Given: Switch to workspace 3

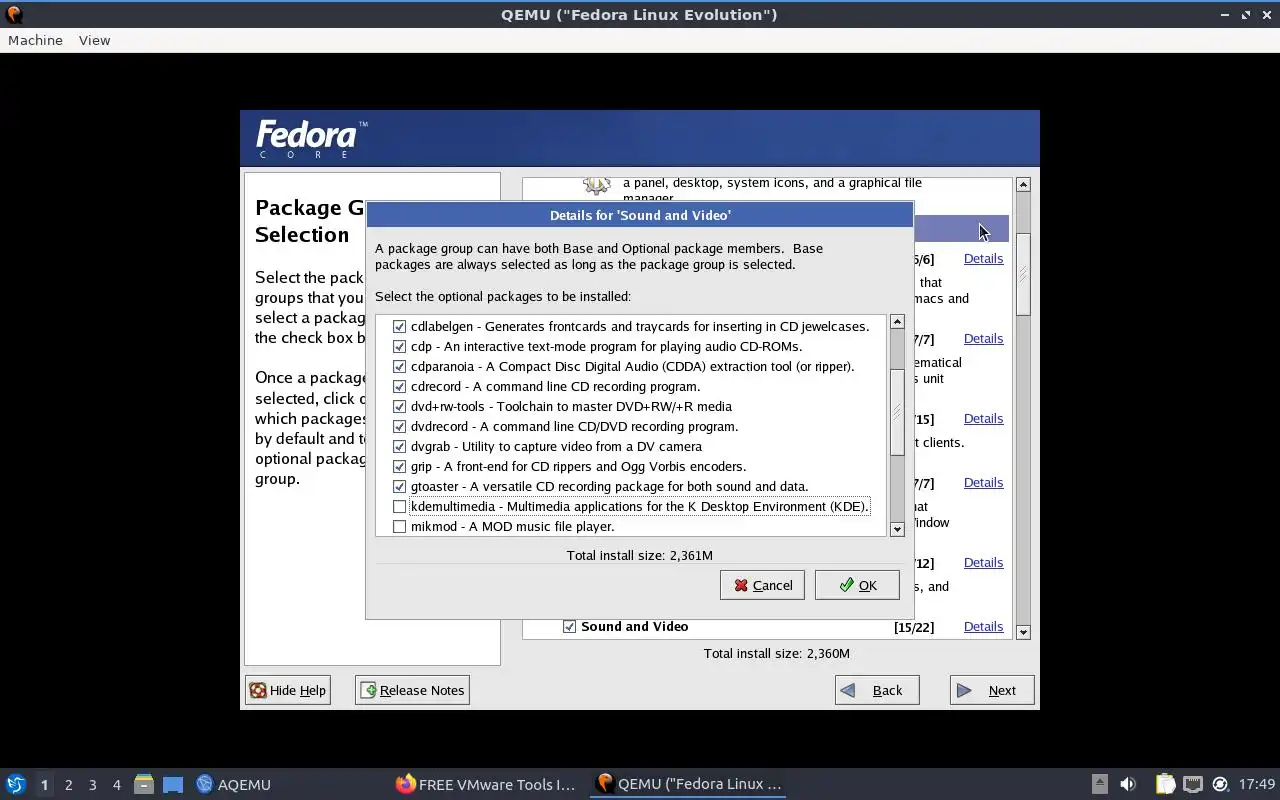Looking at the screenshot, I should (x=92, y=784).
